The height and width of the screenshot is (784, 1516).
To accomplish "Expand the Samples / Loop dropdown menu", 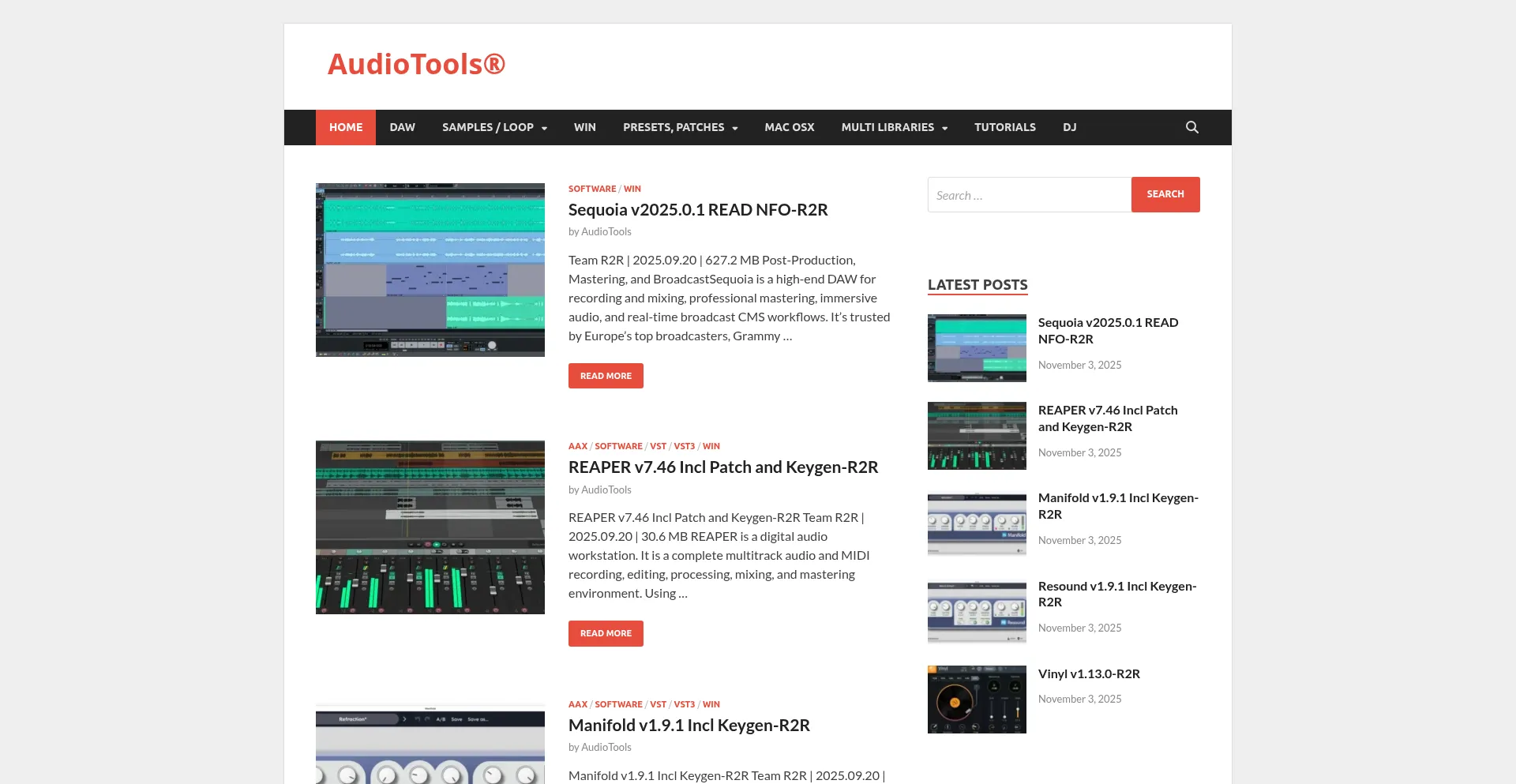I will 494,127.
